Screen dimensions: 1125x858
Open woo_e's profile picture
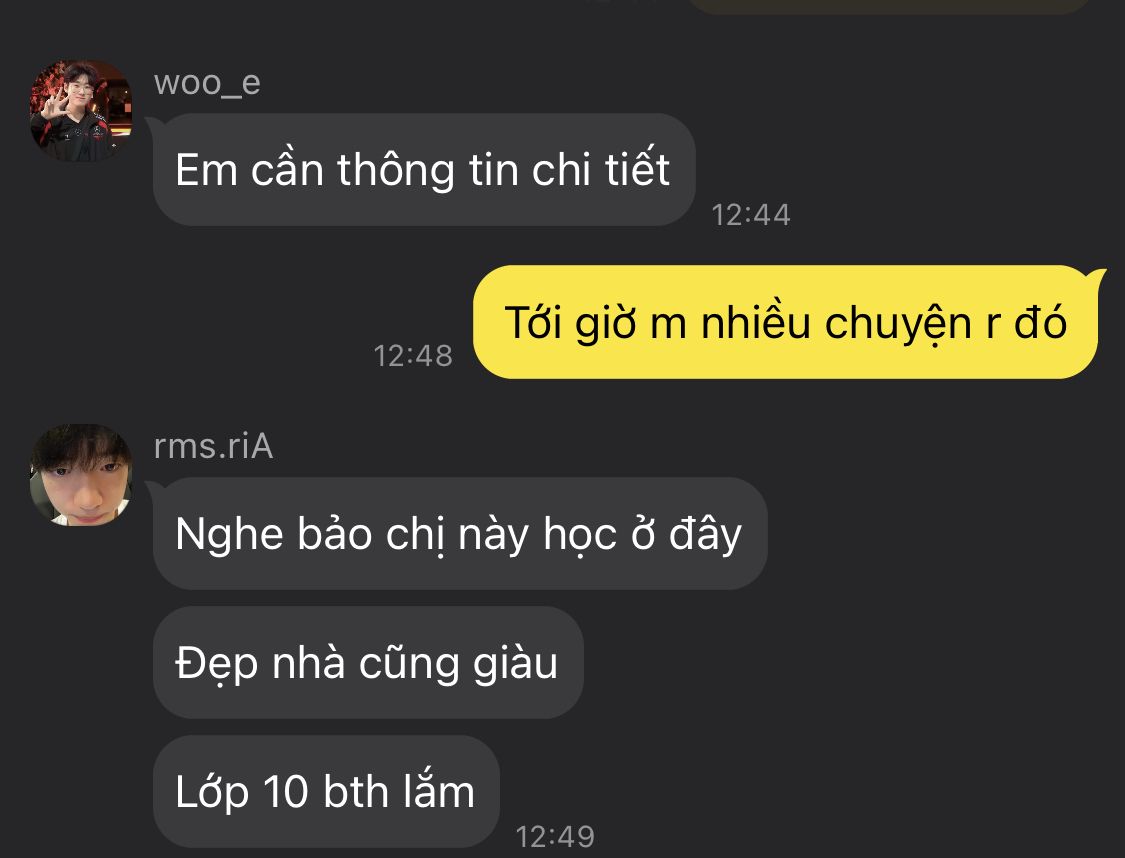point(80,110)
